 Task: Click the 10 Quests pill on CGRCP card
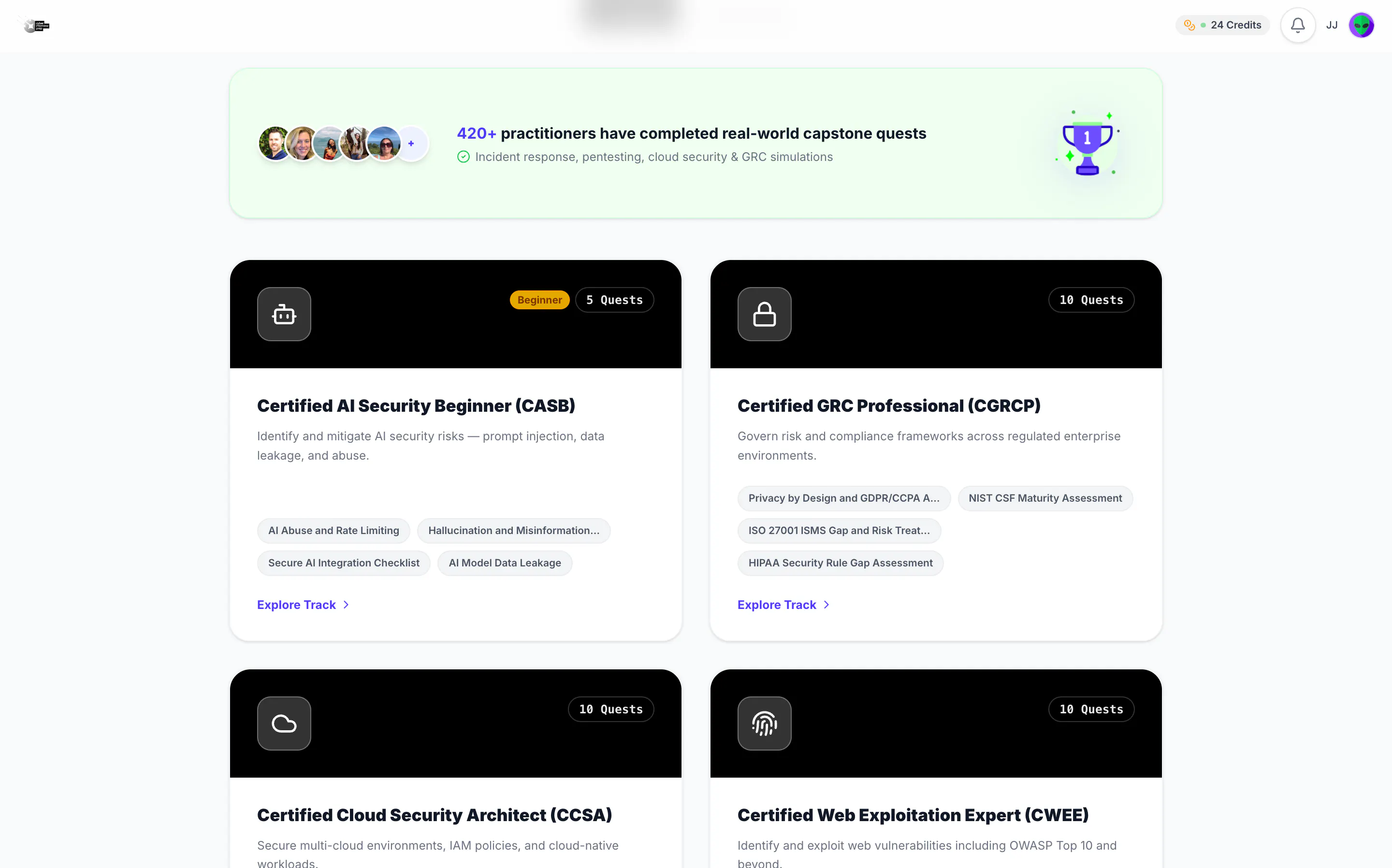point(1091,300)
